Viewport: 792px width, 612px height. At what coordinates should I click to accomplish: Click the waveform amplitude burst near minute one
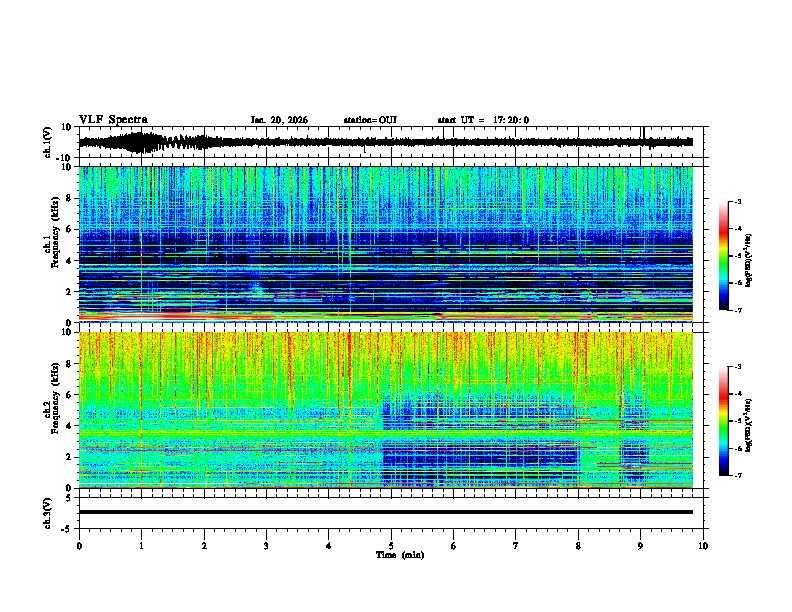point(139,142)
